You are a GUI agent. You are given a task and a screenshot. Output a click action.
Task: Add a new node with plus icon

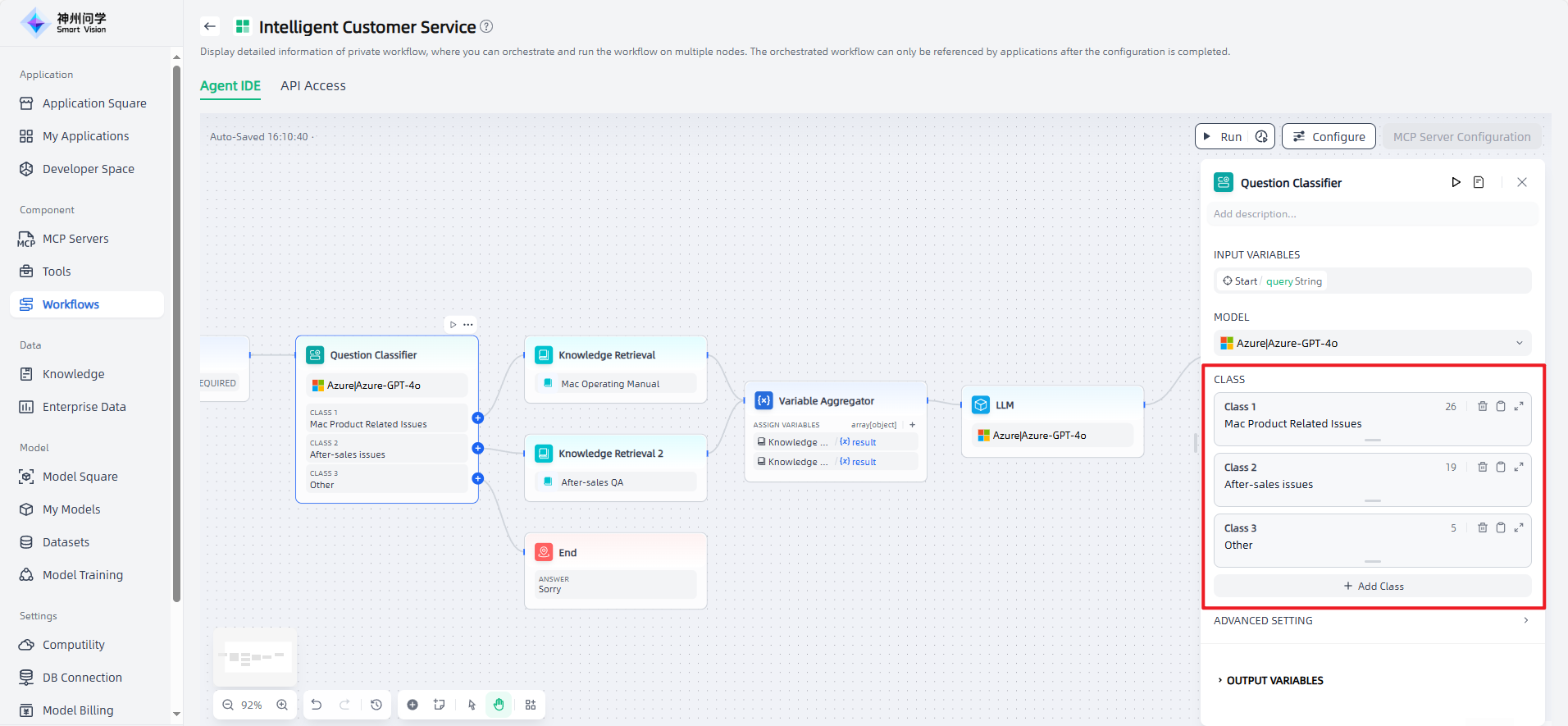point(413,705)
